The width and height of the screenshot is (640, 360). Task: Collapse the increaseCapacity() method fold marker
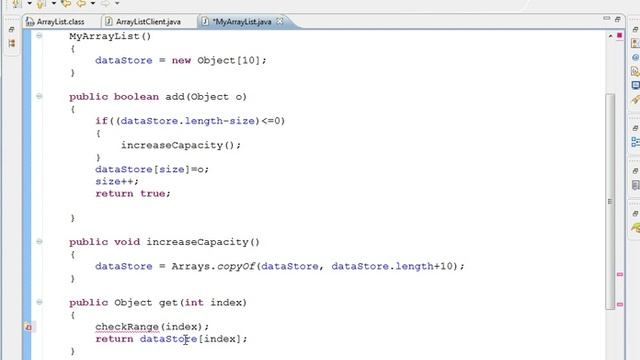[39, 242]
